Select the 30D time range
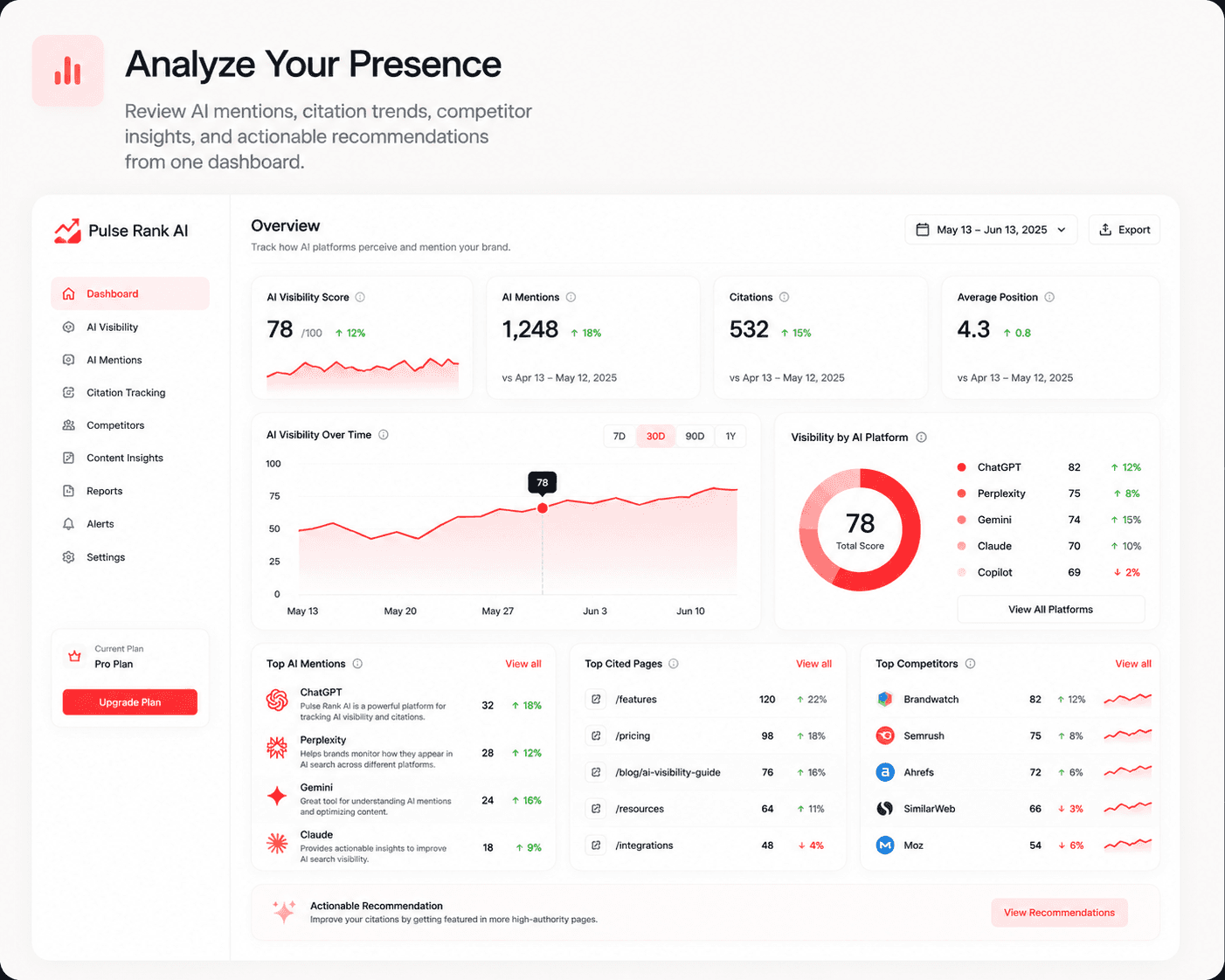This screenshot has width=1225, height=980. [x=655, y=436]
